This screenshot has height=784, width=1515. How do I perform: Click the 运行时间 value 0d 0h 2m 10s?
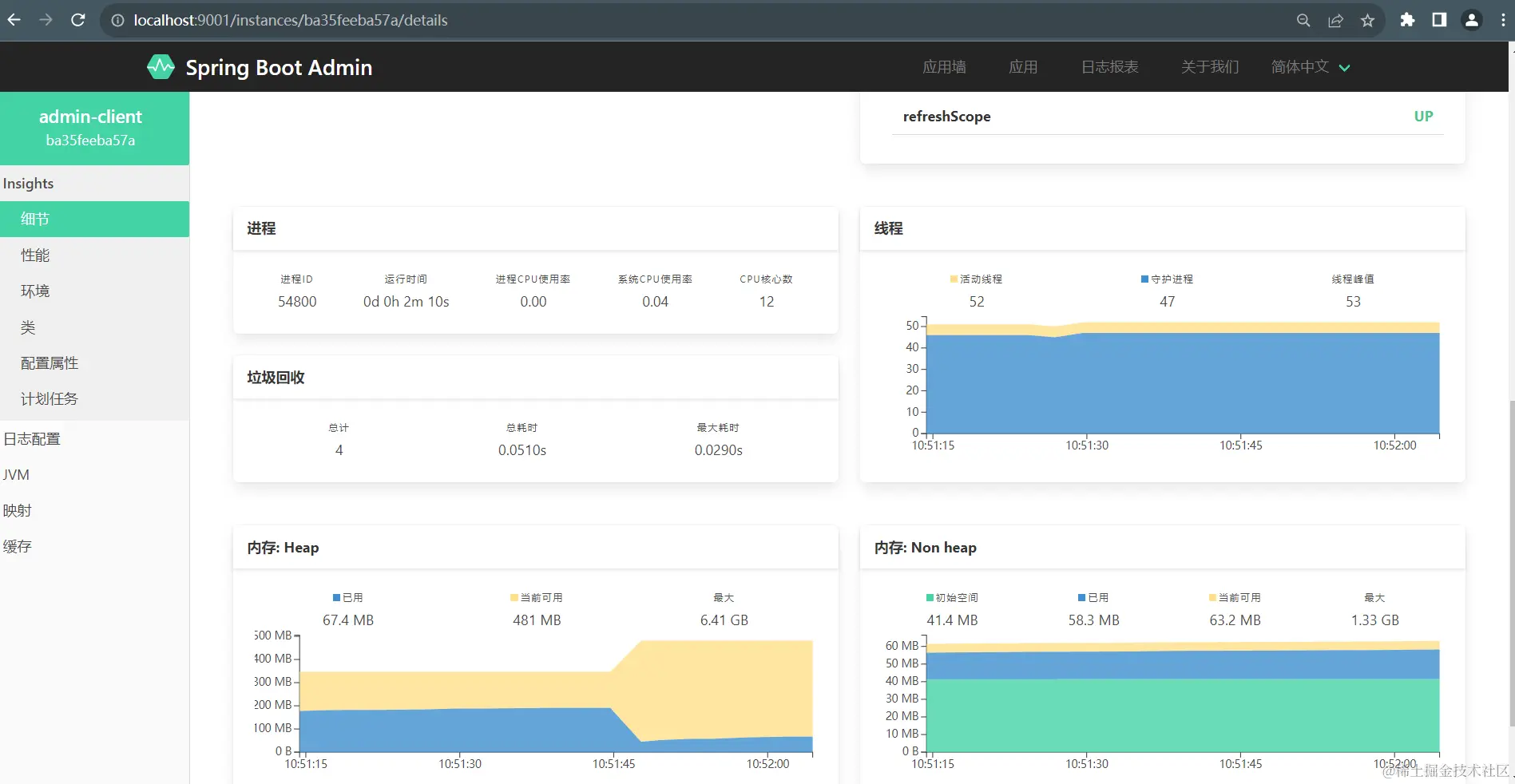coord(406,302)
